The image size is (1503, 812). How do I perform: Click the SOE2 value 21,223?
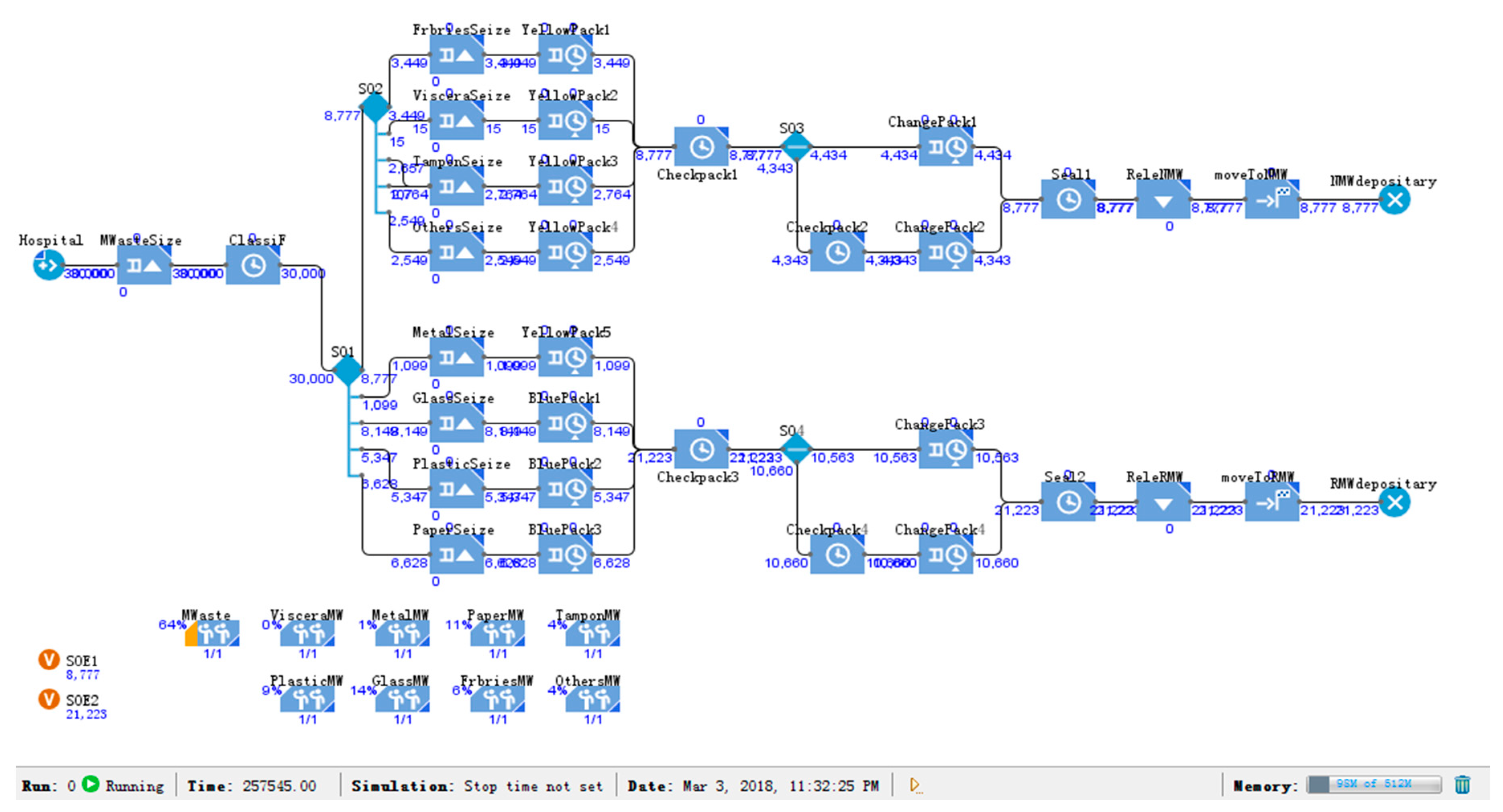(x=86, y=714)
